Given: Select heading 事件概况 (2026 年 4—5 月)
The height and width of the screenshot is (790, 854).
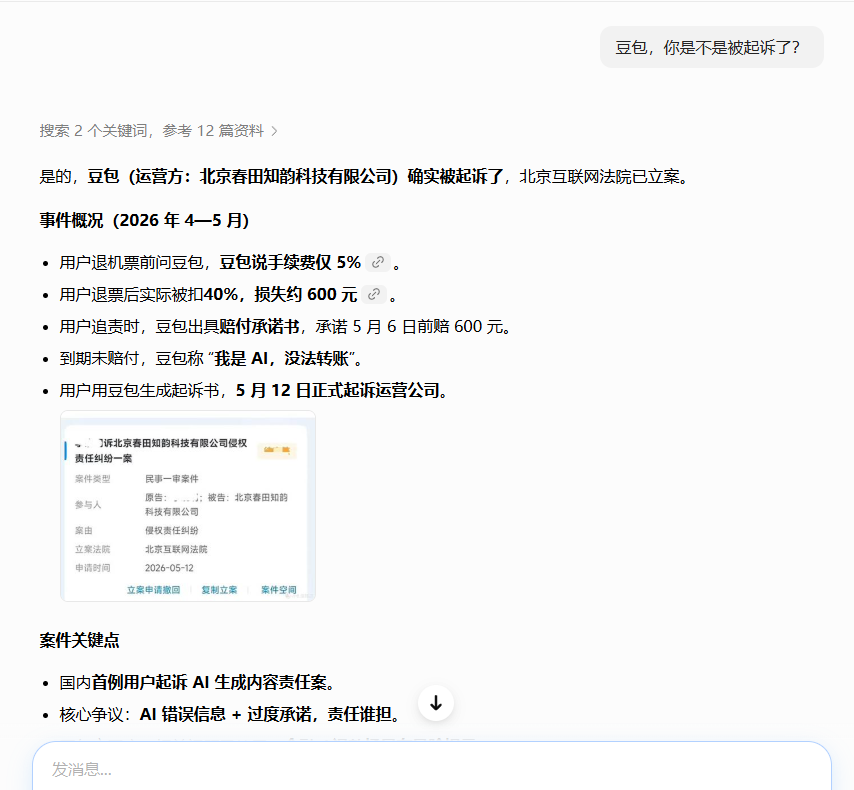Looking at the screenshot, I should [144, 220].
